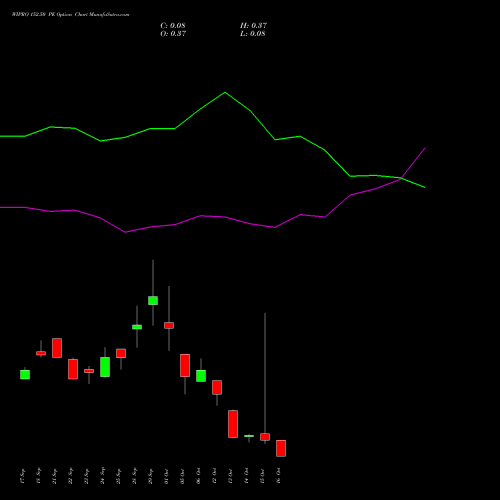Click the peak of the green line
The image size is (500, 500).
(225, 92)
